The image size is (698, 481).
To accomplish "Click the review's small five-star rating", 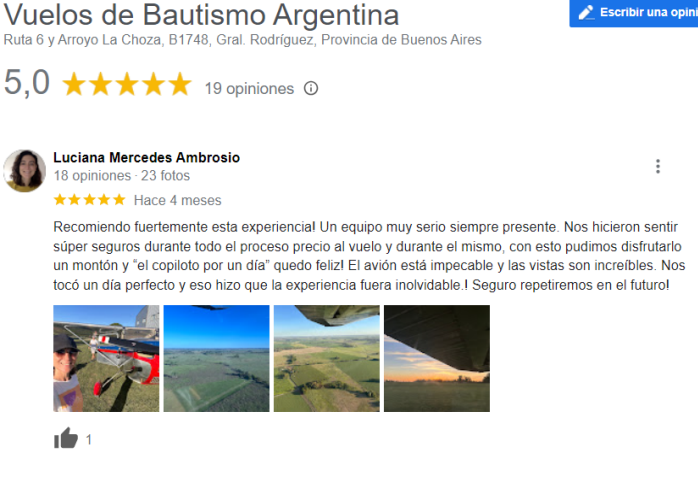I will click(x=89, y=200).
